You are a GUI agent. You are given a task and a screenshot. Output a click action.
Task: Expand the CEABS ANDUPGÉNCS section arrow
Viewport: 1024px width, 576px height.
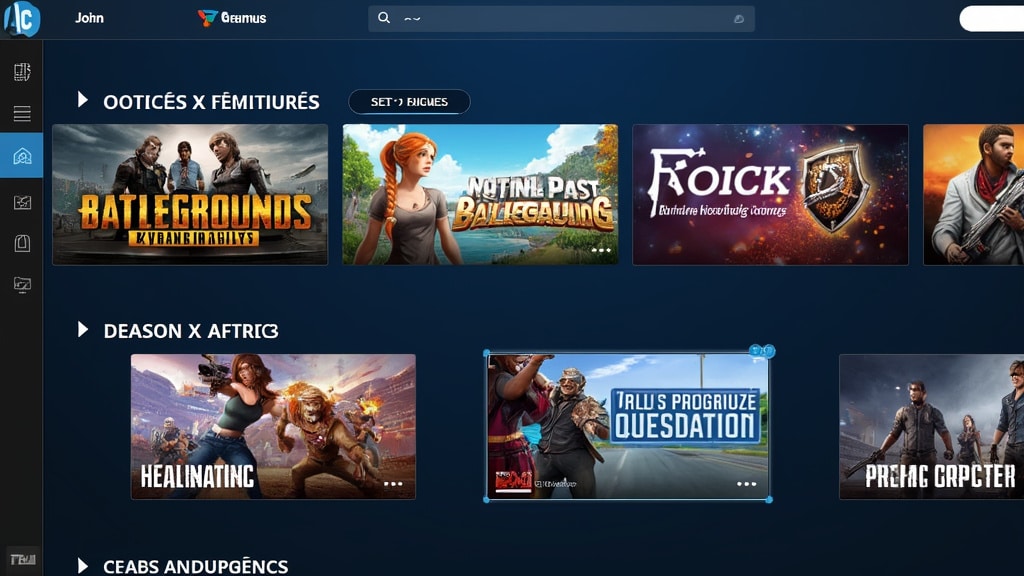tap(82, 566)
